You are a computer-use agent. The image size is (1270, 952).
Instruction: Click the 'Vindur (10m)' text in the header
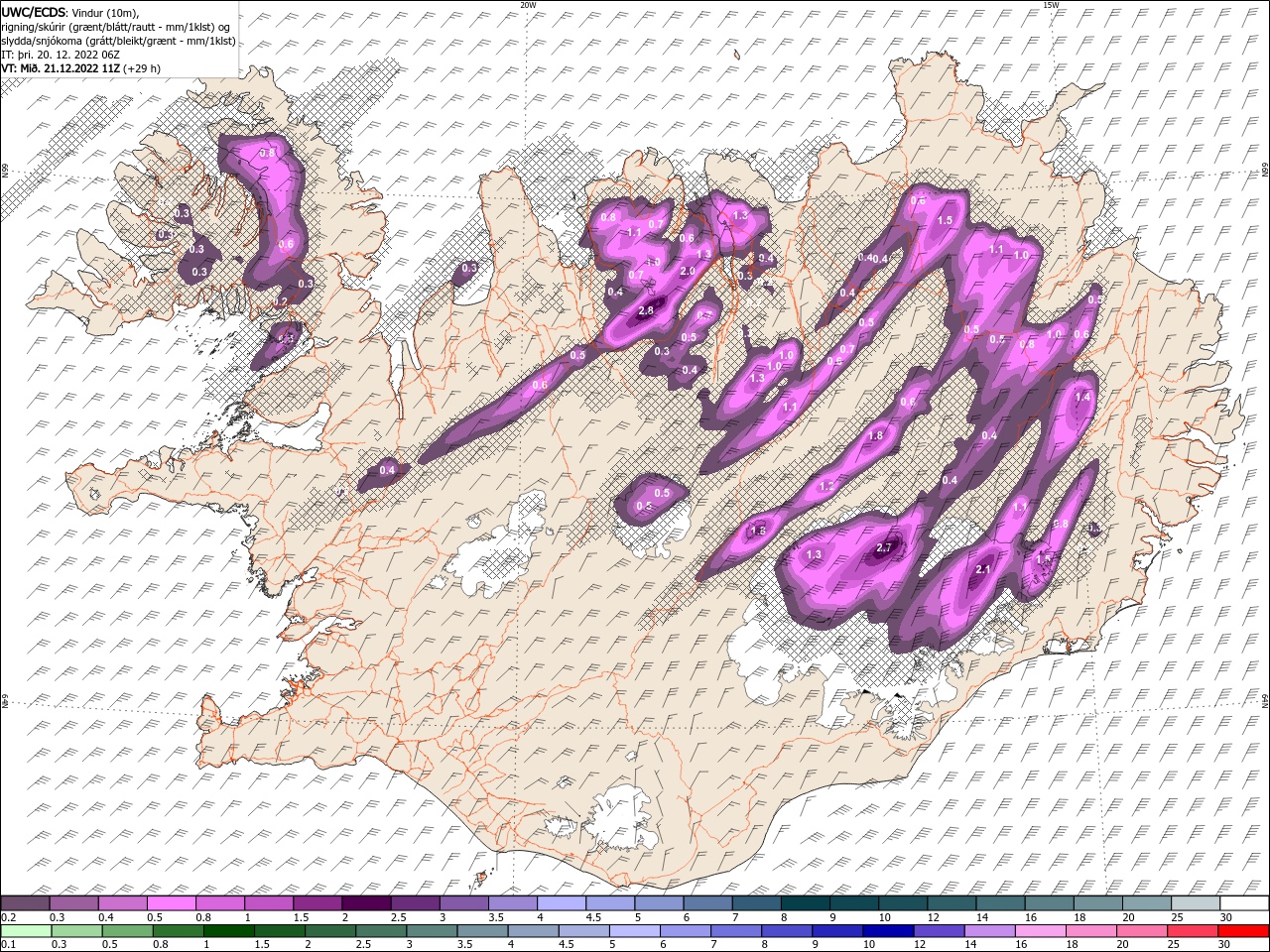(104, 12)
